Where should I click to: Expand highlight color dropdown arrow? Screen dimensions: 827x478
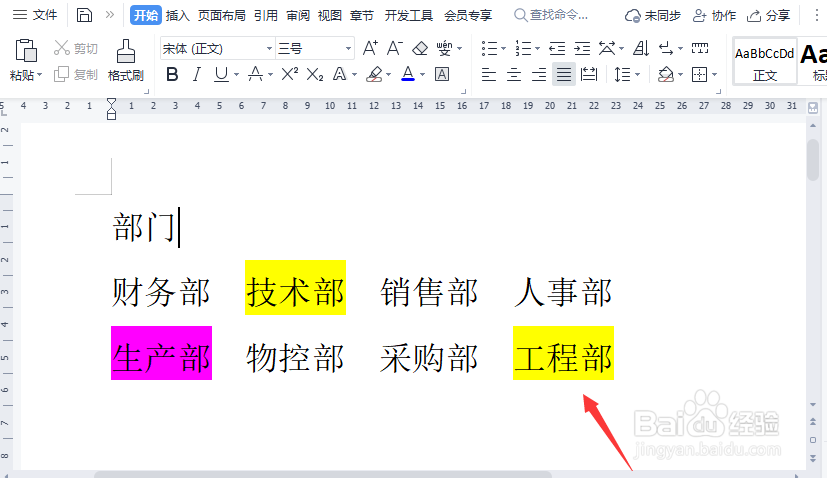point(389,75)
